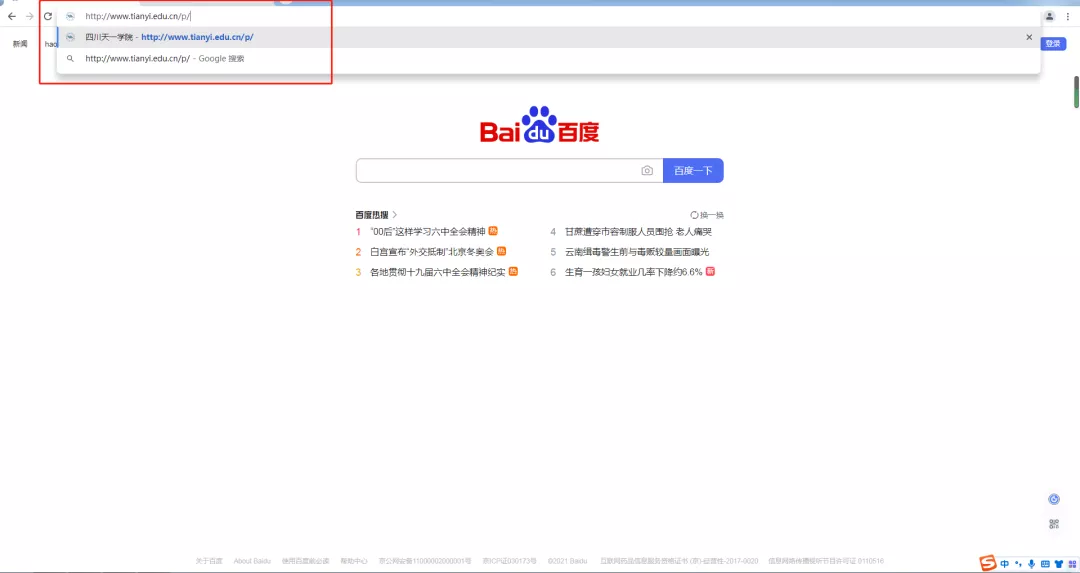Open the Chrome profile avatar icon
The height and width of the screenshot is (573, 1080).
click(x=1049, y=17)
